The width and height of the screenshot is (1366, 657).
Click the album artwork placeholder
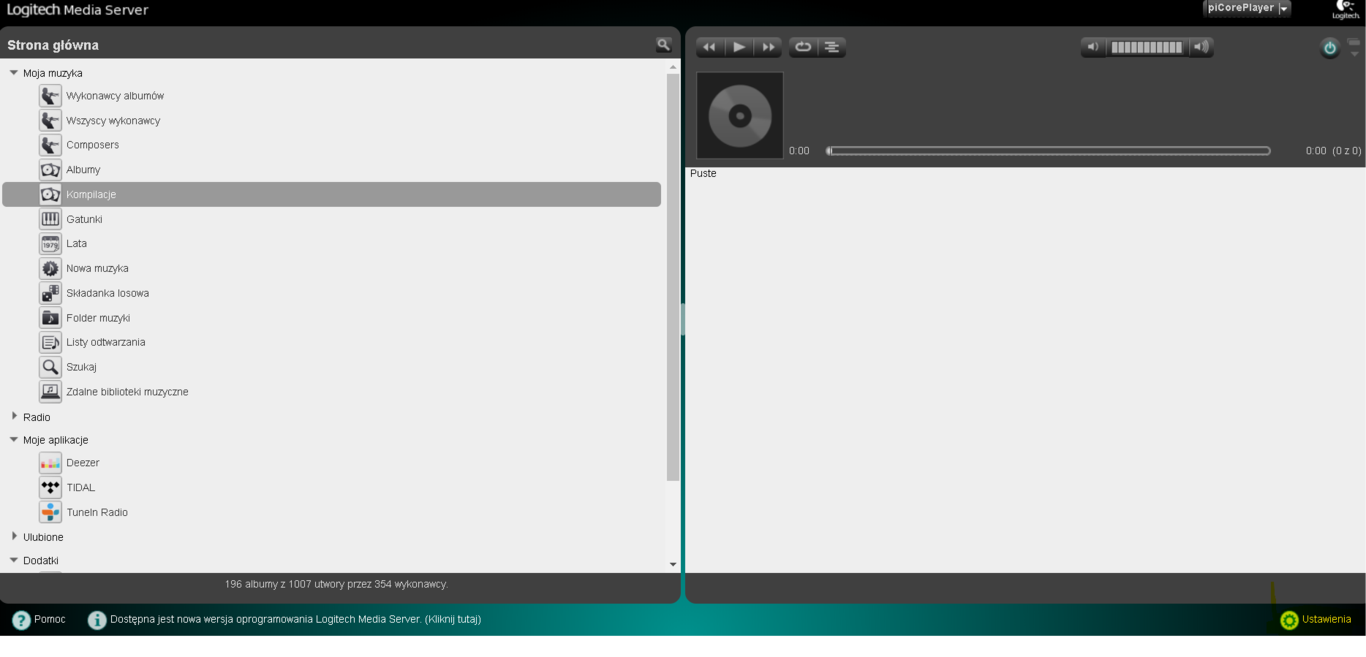point(740,115)
